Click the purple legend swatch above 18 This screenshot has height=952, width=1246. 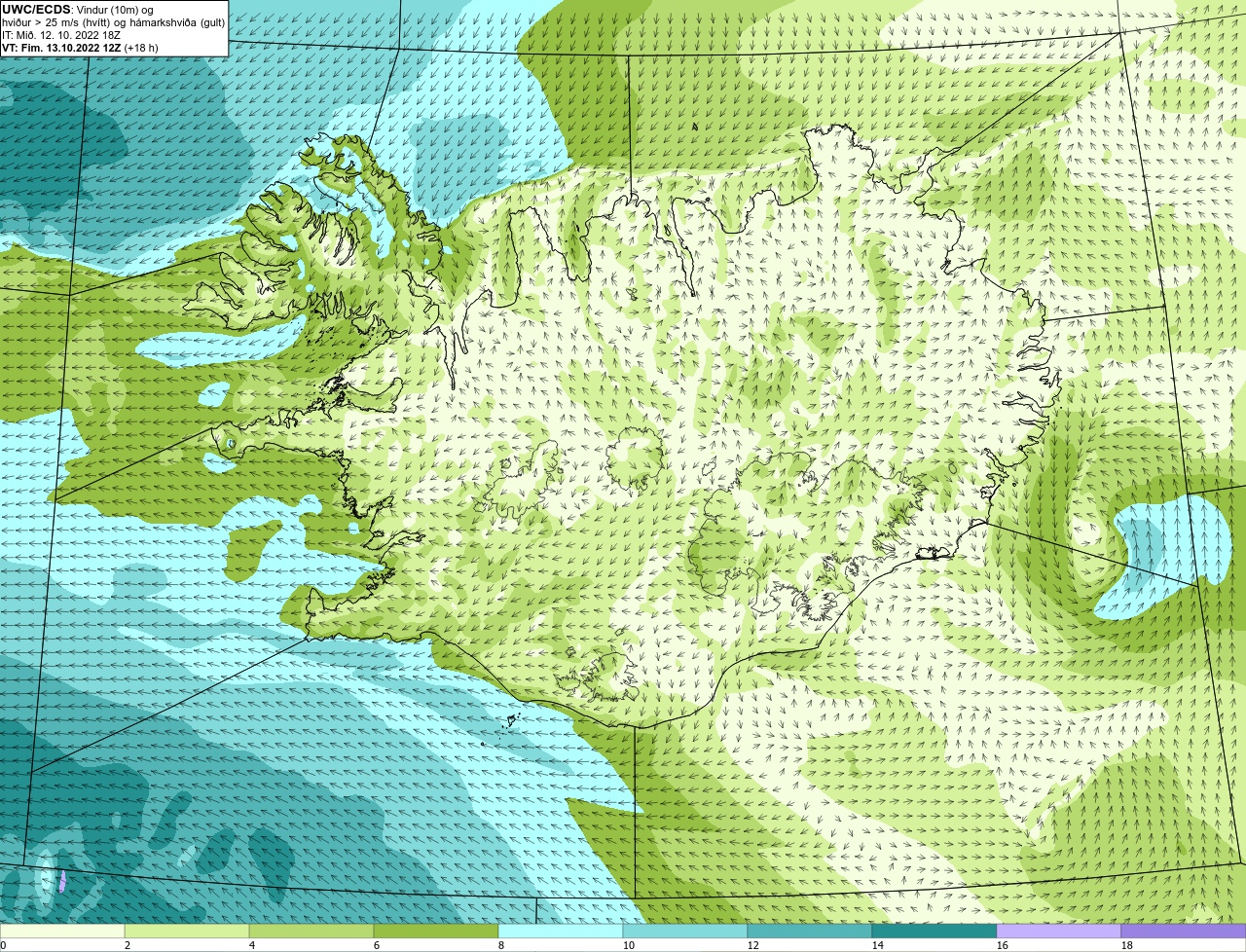[1184, 932]
